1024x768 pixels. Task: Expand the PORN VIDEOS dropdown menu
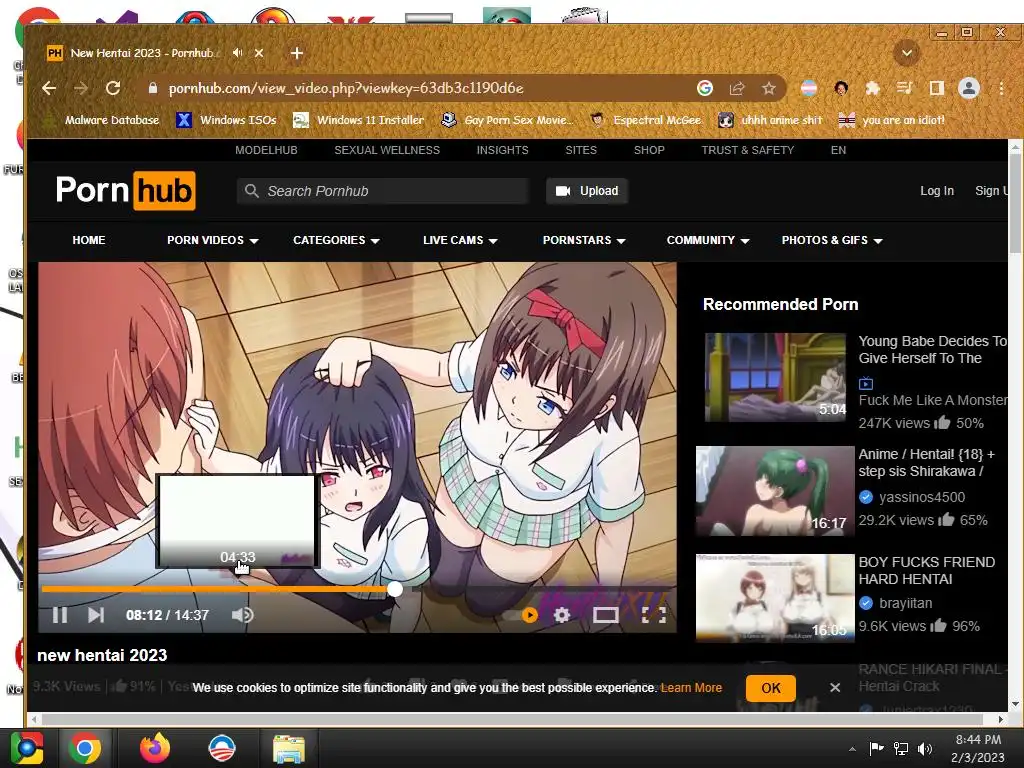[213, 240]
